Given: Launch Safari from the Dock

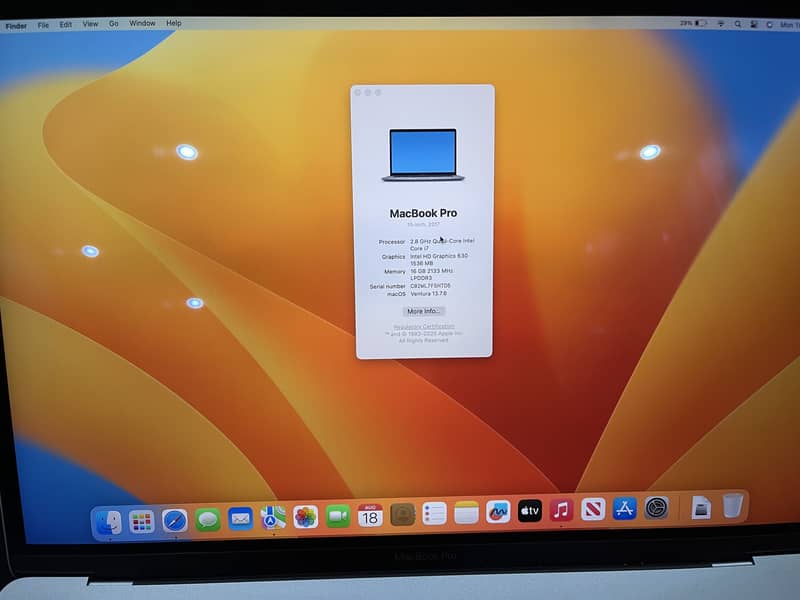Looking at the screenshot, I should [x=174, y=521].
